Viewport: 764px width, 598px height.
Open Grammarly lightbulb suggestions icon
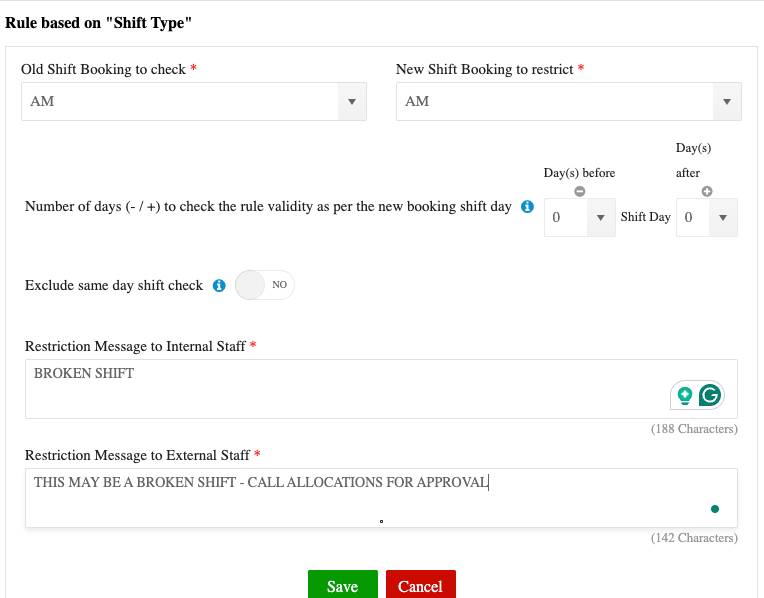click(x=685, y=395)
